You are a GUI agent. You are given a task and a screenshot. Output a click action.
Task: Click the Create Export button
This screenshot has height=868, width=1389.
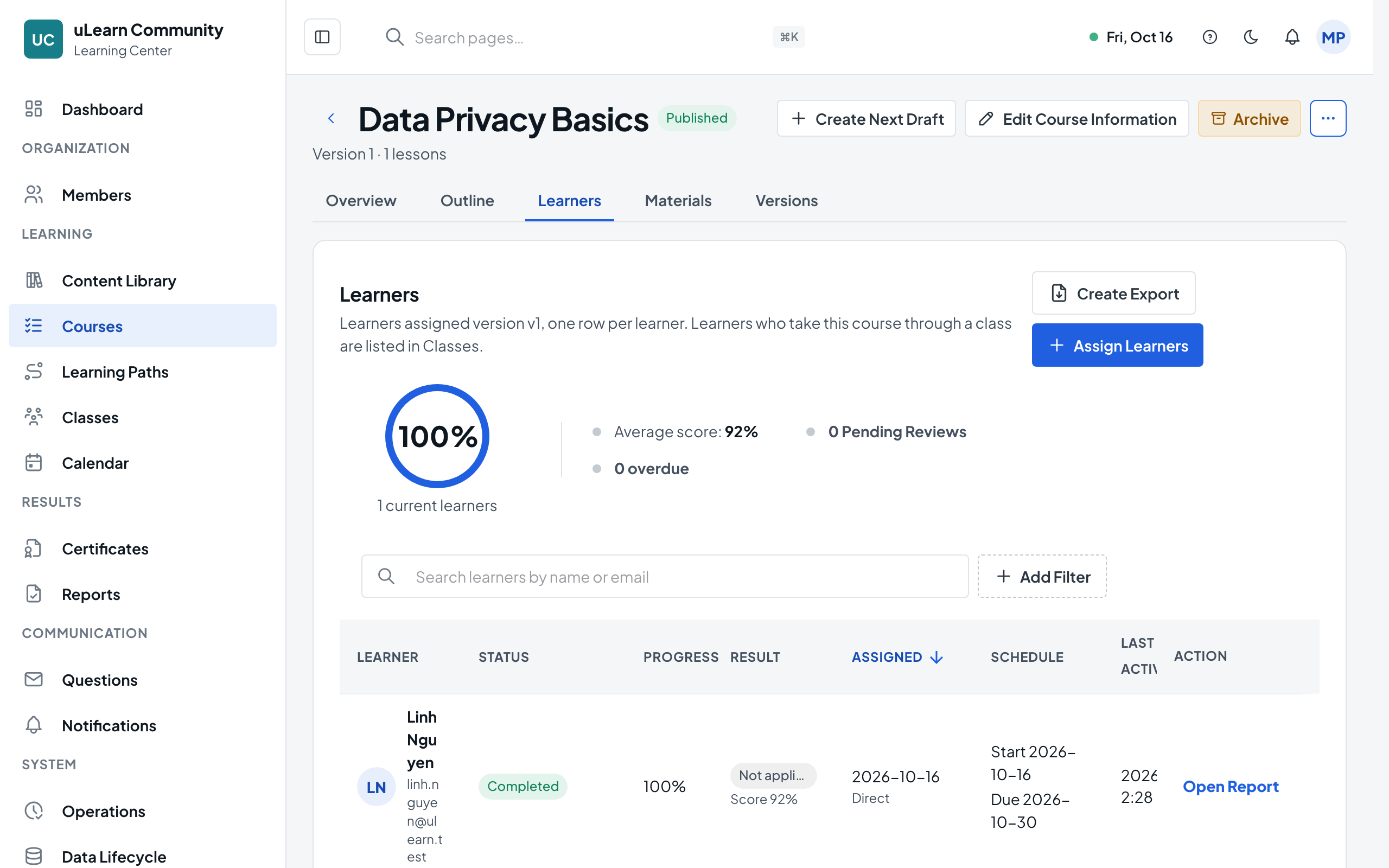1113,293
